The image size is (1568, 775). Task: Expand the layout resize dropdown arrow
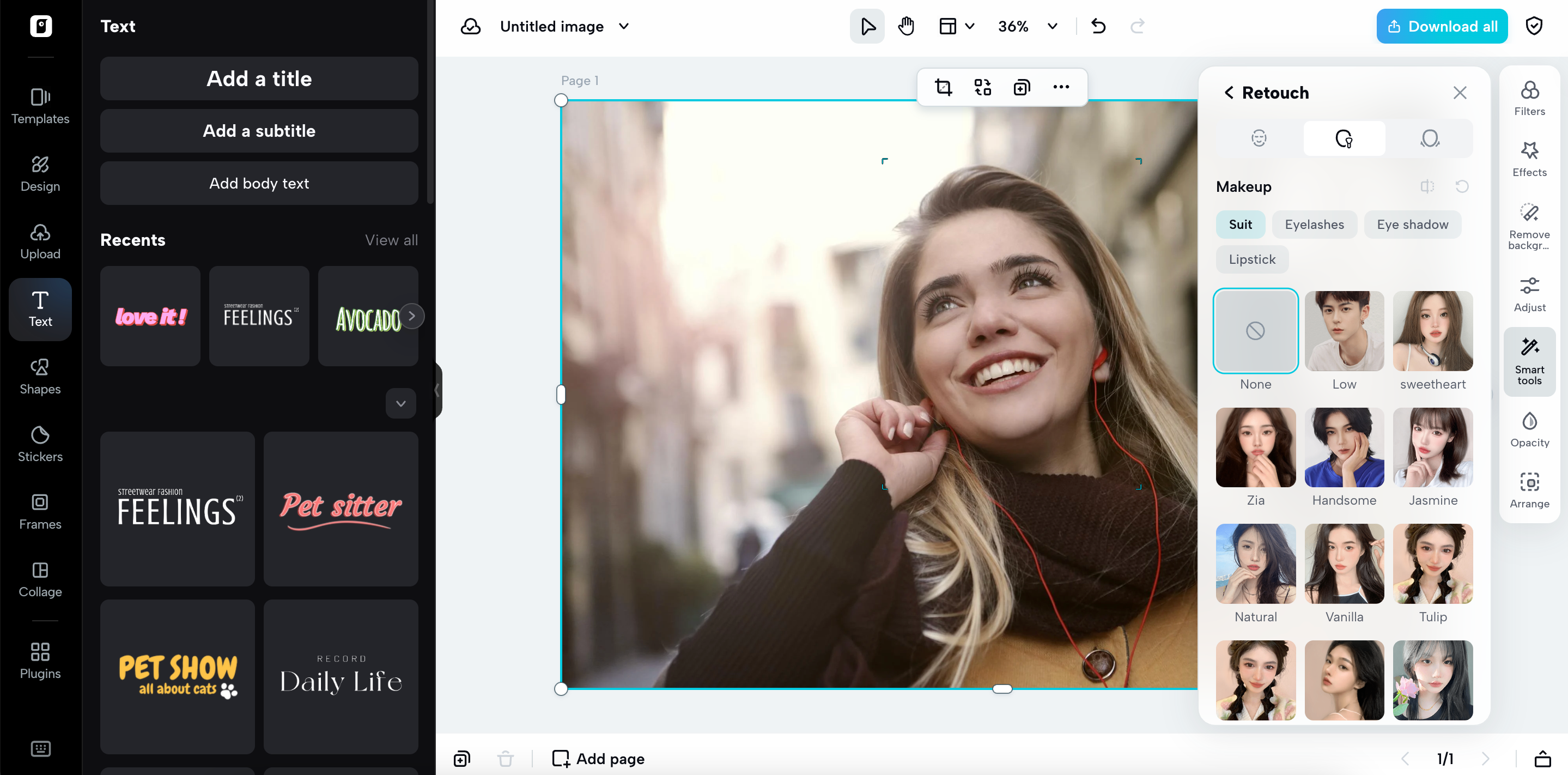970,26
